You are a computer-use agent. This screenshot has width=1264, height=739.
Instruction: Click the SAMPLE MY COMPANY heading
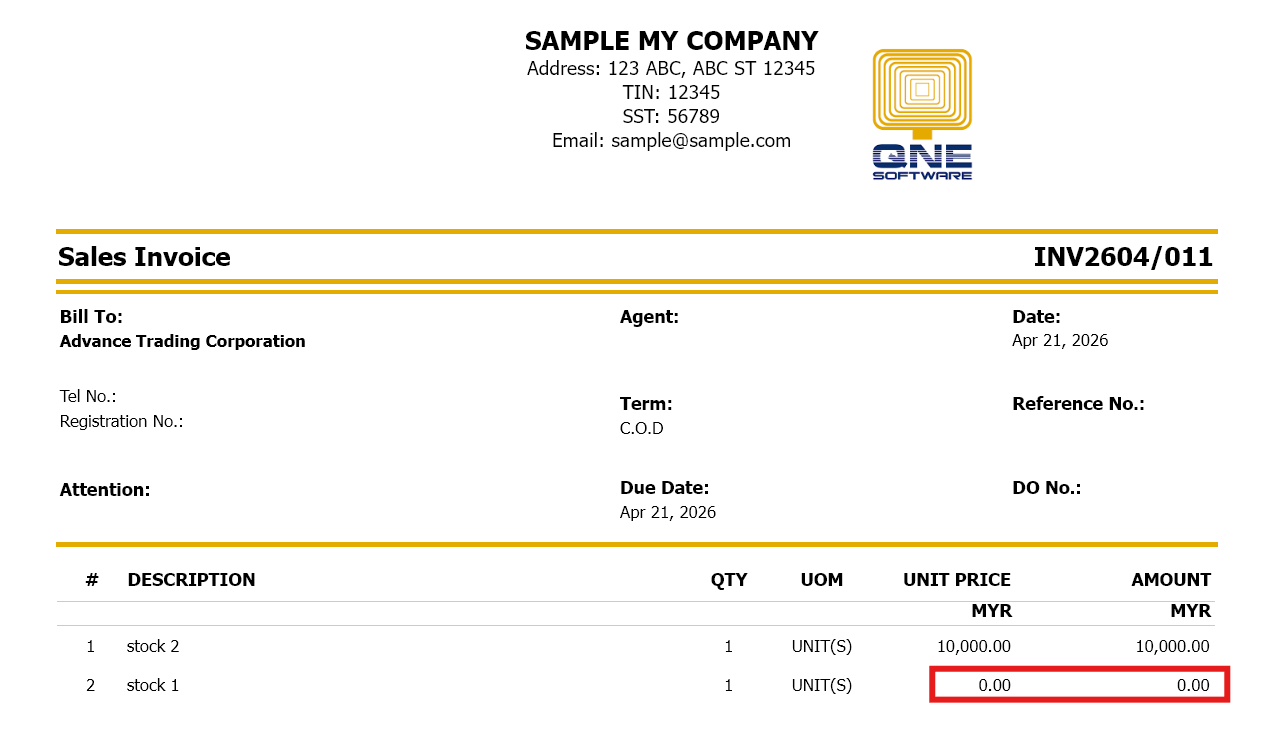[671, 41]
